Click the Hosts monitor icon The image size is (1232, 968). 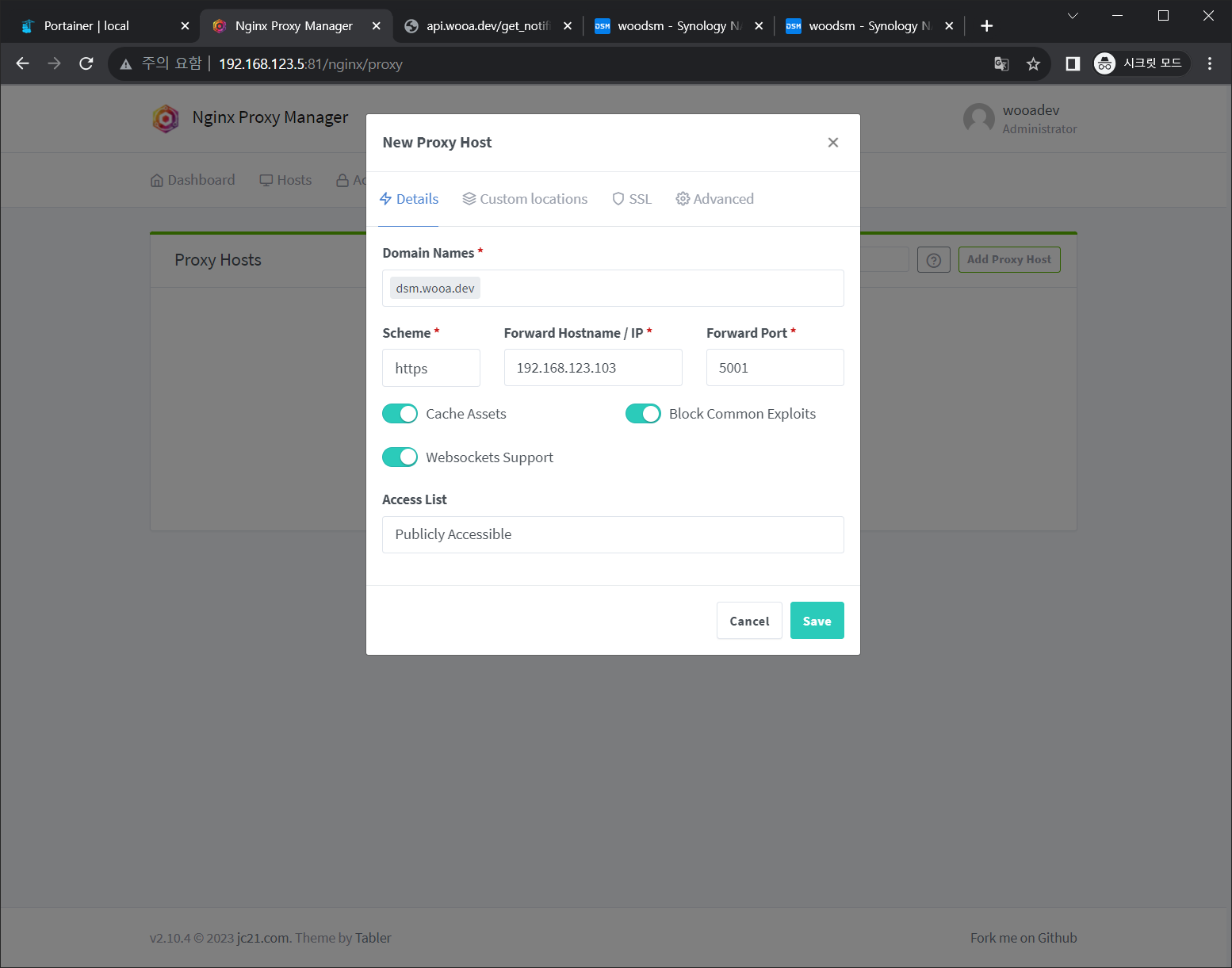tap(266, 180)
